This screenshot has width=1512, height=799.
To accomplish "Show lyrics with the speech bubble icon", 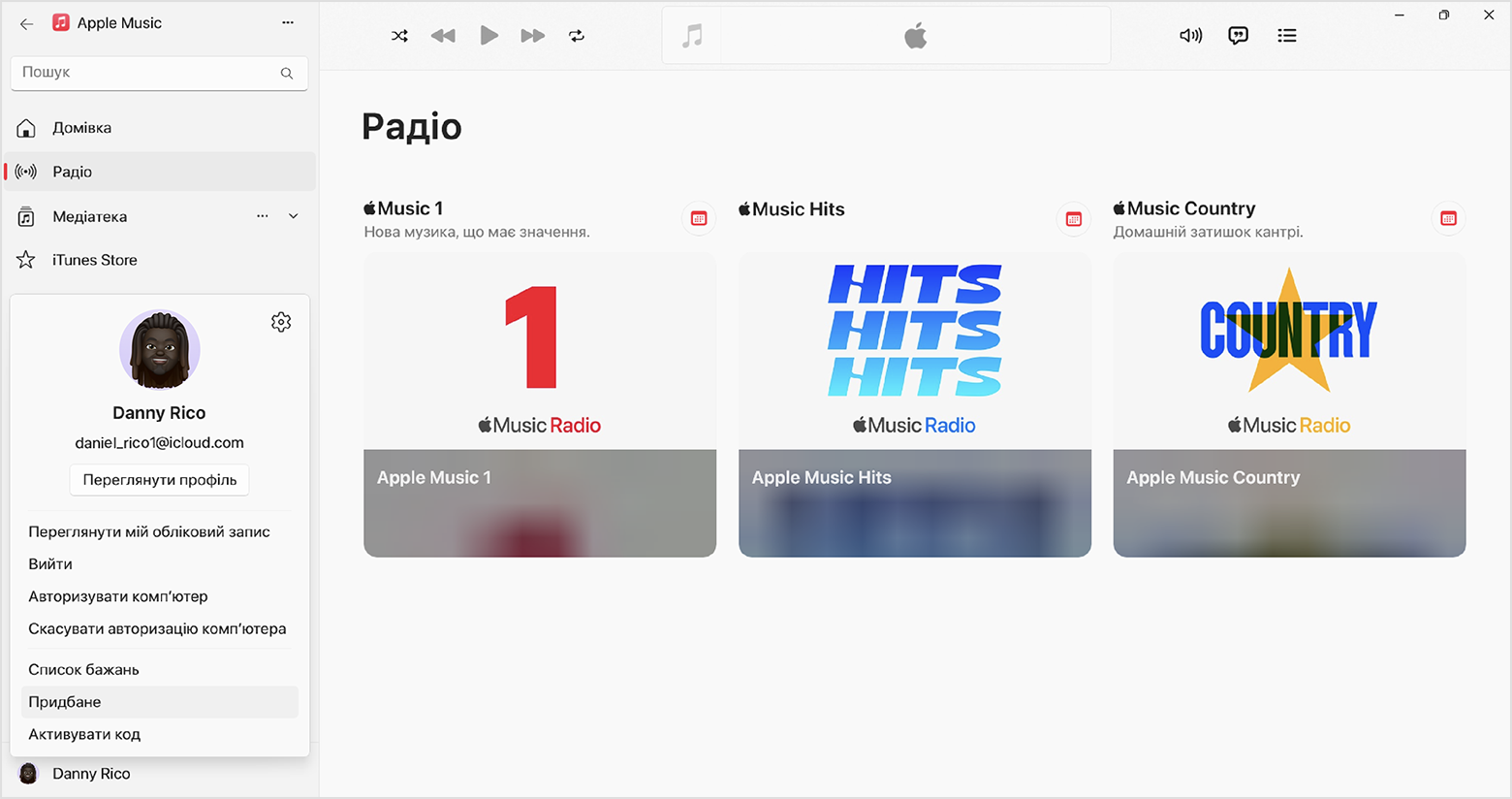I will pos(1238,36).
